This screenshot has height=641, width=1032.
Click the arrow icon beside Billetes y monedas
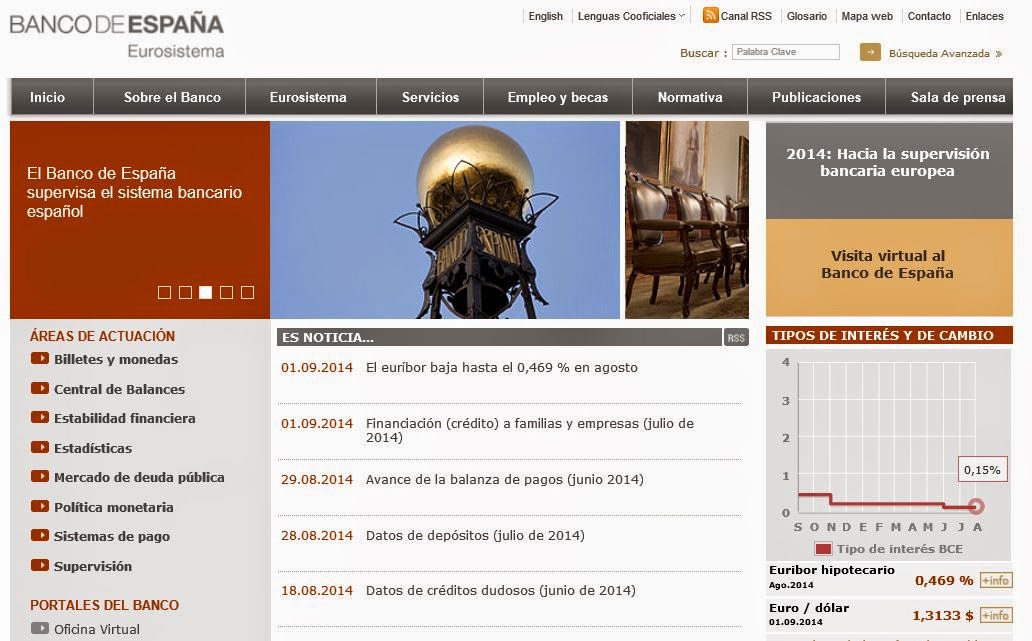(x=40, y=359)
